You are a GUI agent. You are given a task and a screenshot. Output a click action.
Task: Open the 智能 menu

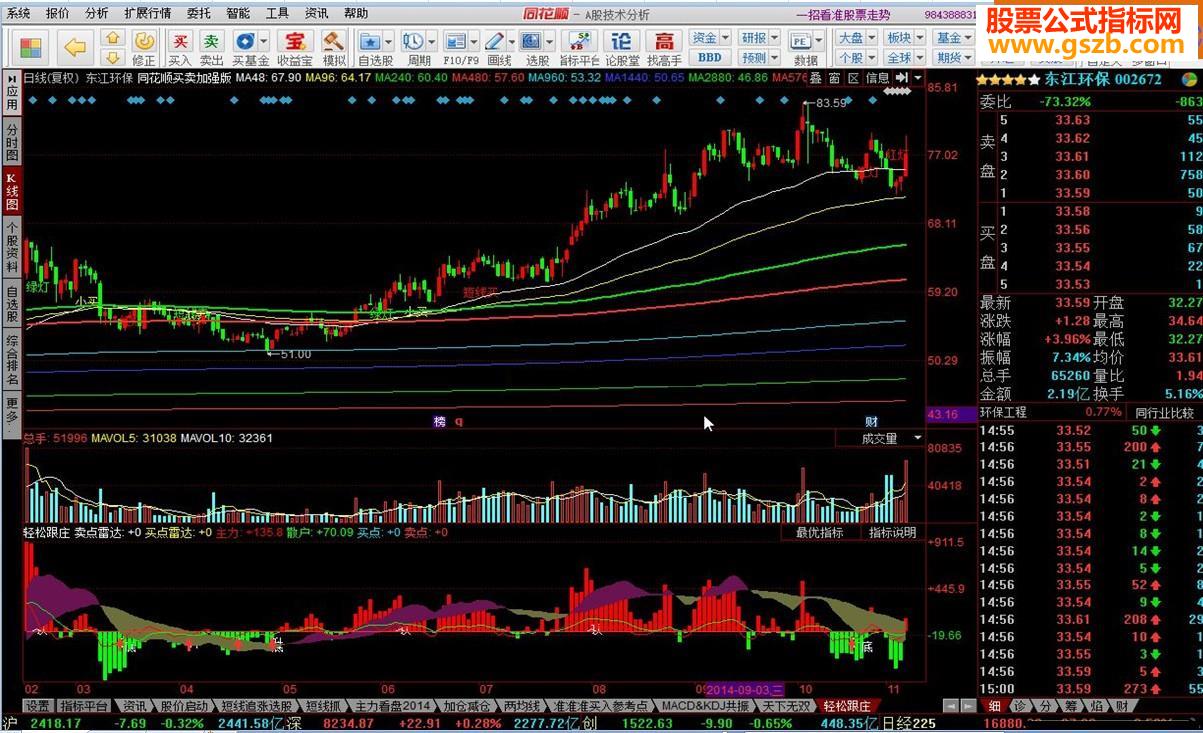(238, 13)
